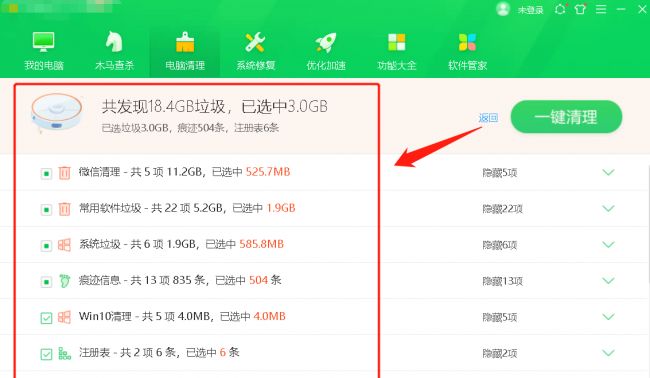The height and width of the screenshot is (378, 650).
Task: Select the 电脑清理 broom icon
Action: 185,42
